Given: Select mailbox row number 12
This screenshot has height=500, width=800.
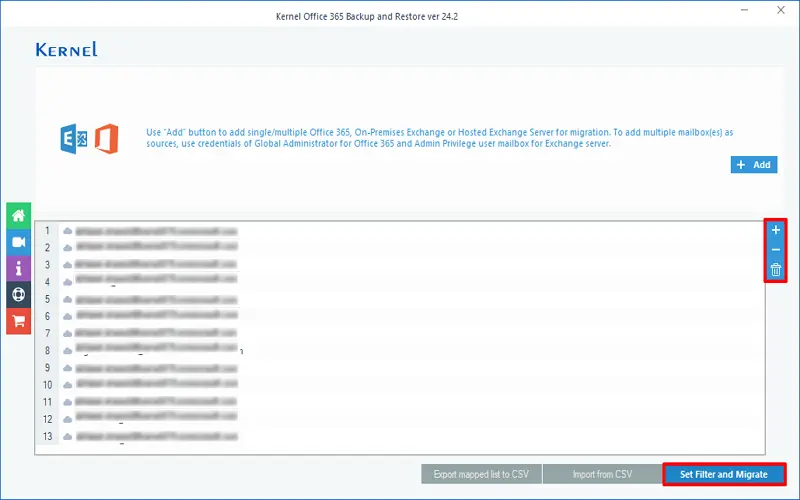Looking at the screenshot, I should click(400, 419).
